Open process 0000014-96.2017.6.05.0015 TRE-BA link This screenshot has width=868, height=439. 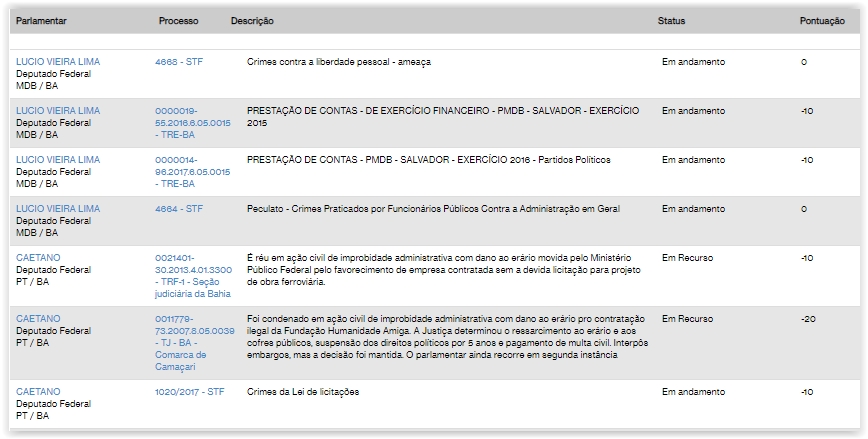pos(194,172)
